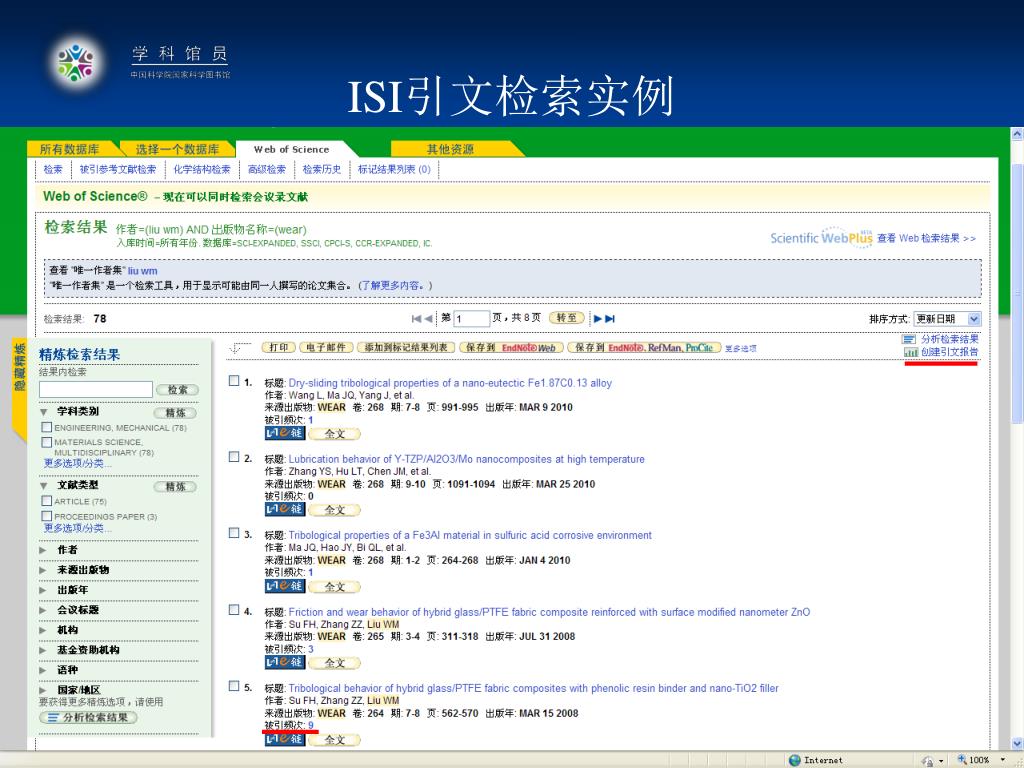Image resolution: width=1024 pixels, height=768 pixels.
Task: Click the zoom magnifier 100% in status bar
Action: pyautogui.click(x=962, y=760)
